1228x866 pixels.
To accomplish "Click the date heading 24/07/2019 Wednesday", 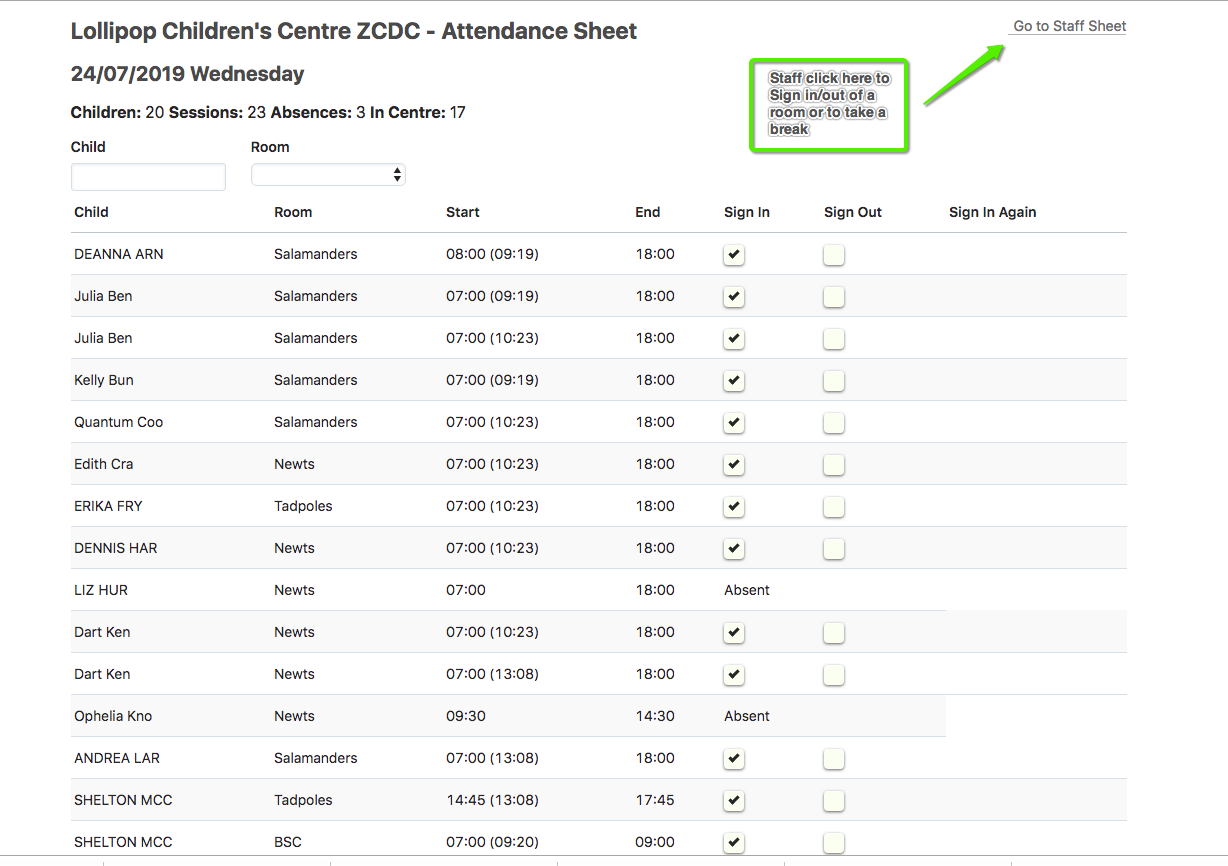I will [x=187, y=74].
